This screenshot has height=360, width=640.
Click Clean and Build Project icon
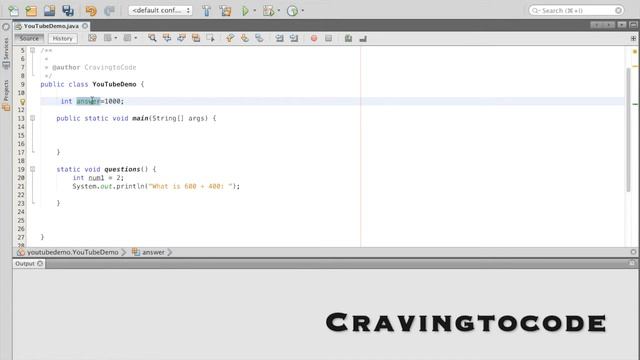225,11
